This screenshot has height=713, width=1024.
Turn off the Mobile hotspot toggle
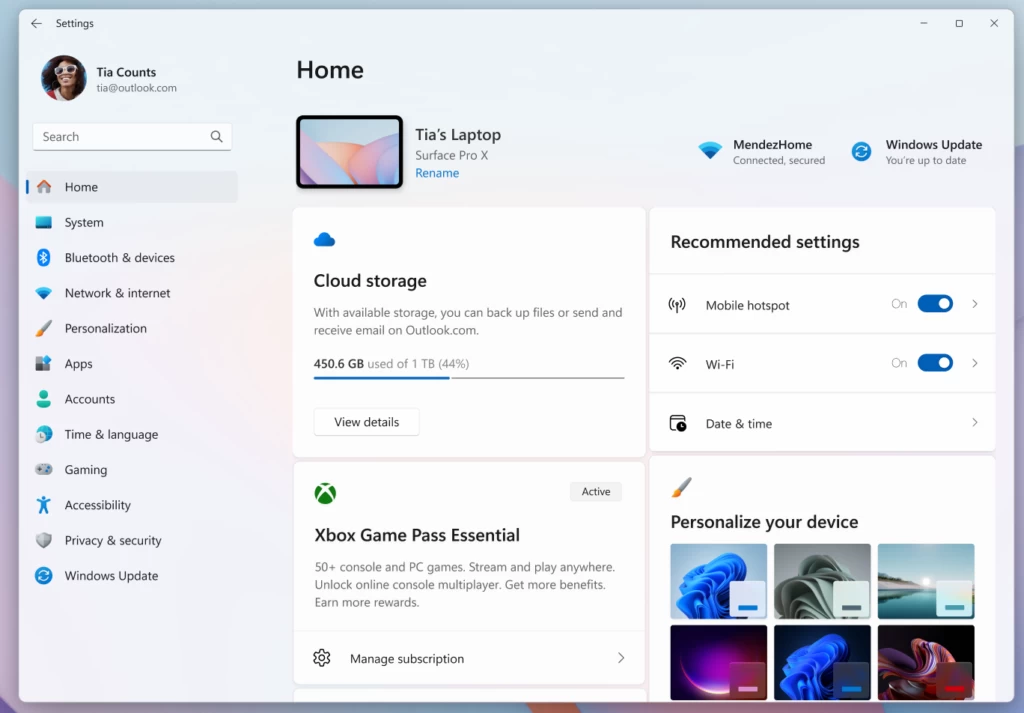point(935,303)
